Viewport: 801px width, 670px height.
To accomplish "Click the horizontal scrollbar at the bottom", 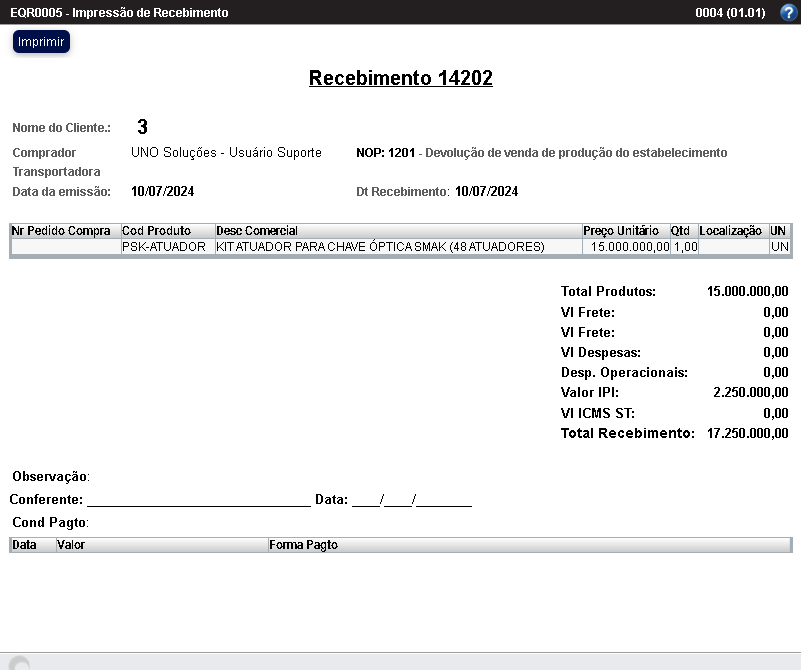I will click(400, 661).
